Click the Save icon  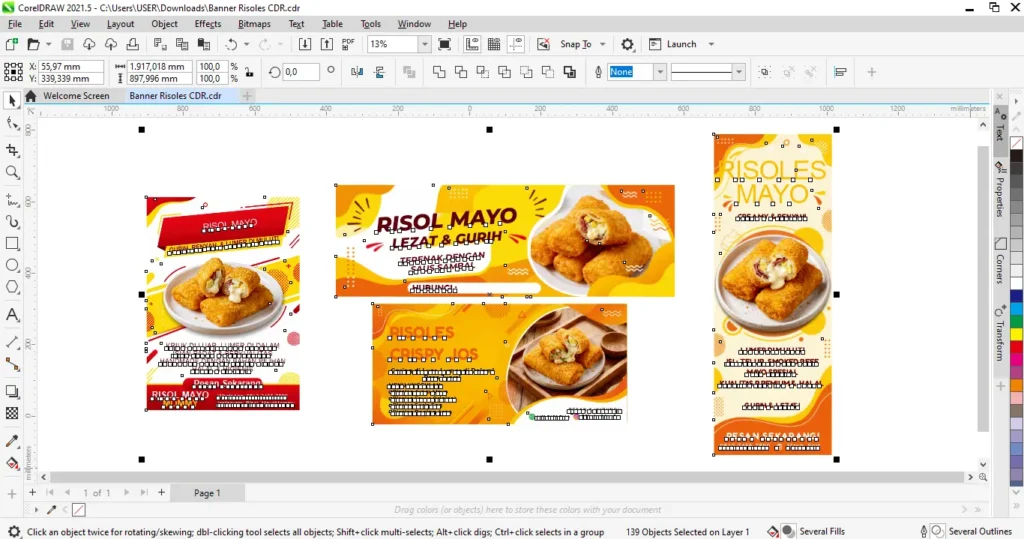tap(67, 44)
